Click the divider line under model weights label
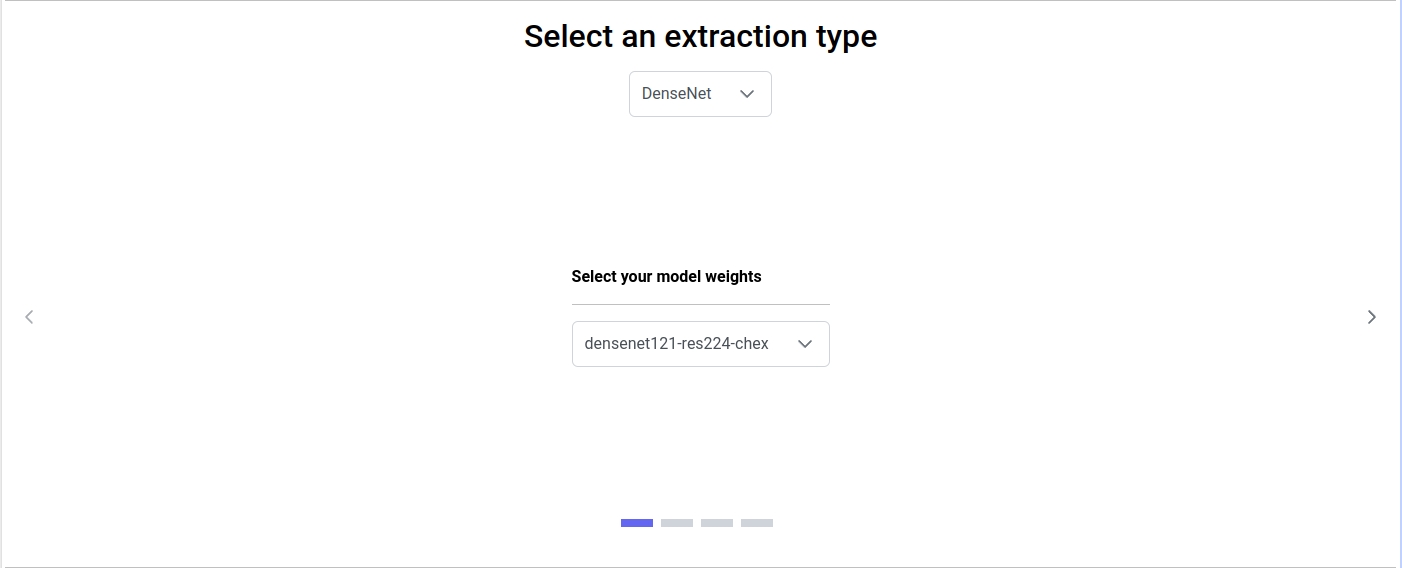This screenshot has width=1402, height=568. (x=700, y=304)
